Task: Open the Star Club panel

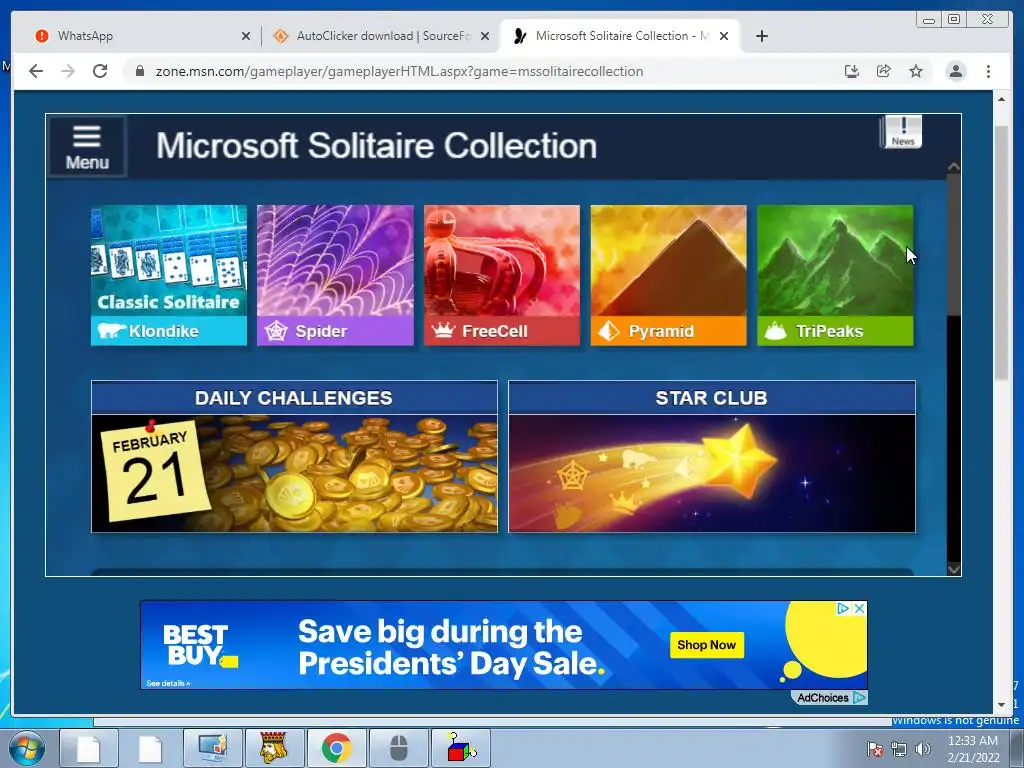Action: pos(712,456)
